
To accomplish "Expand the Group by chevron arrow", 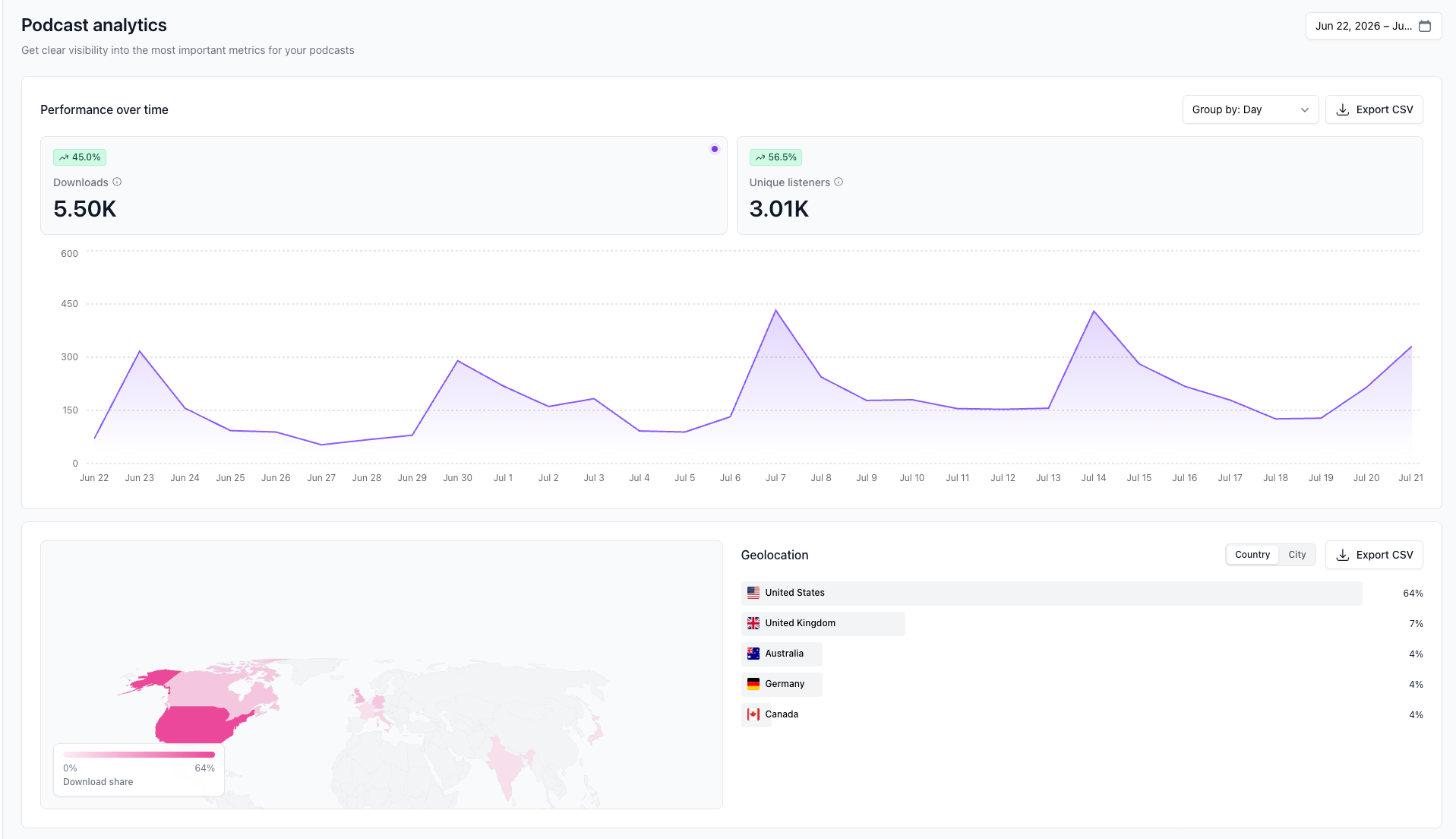I will pos(1305,110).
